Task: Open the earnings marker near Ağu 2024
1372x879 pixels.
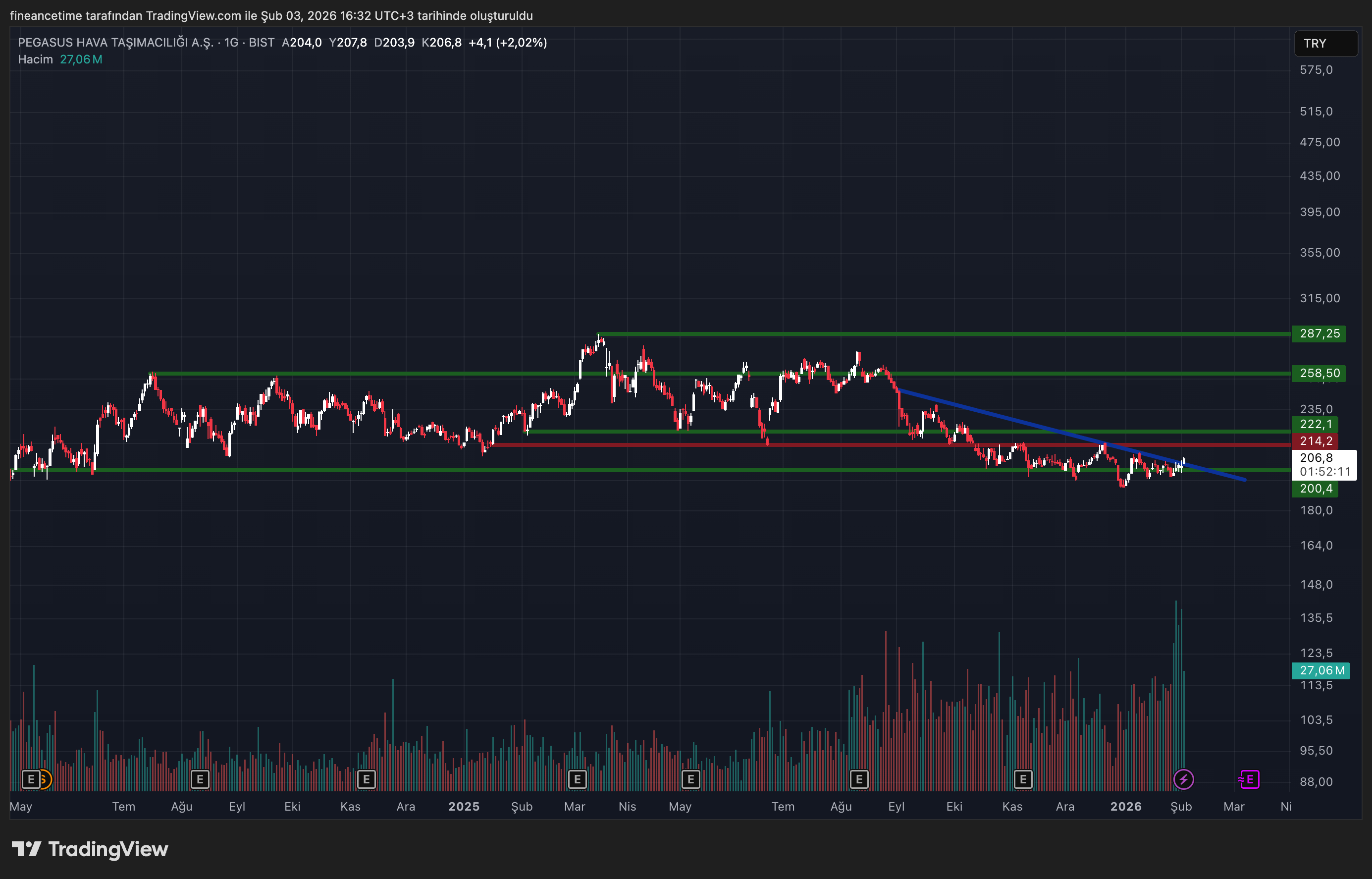Action: (200, 779)
